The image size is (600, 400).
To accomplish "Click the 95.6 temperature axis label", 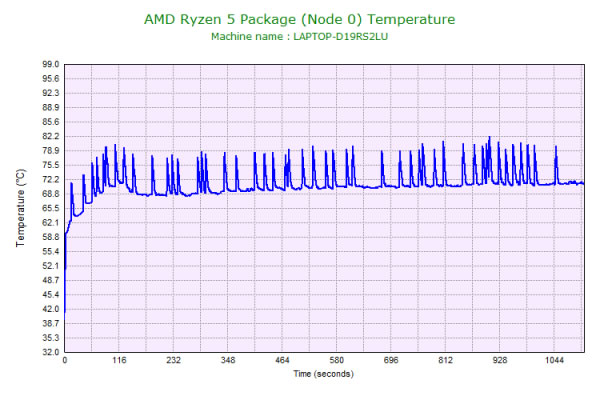I will 51,79.
